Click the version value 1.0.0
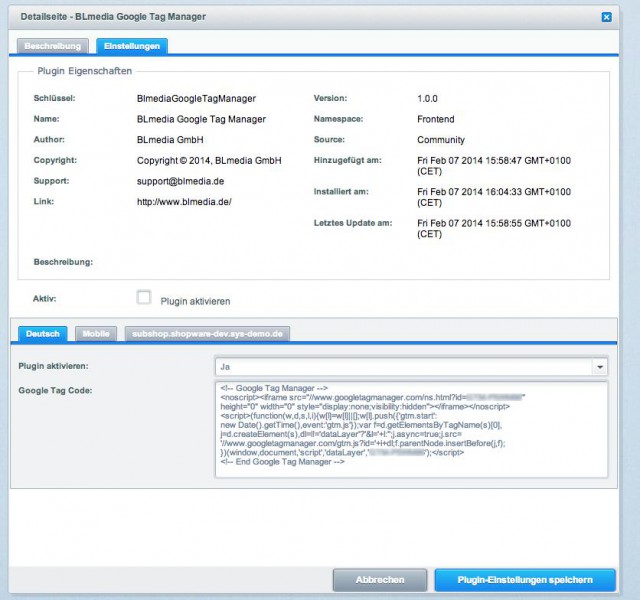 [x=427, y=99]
